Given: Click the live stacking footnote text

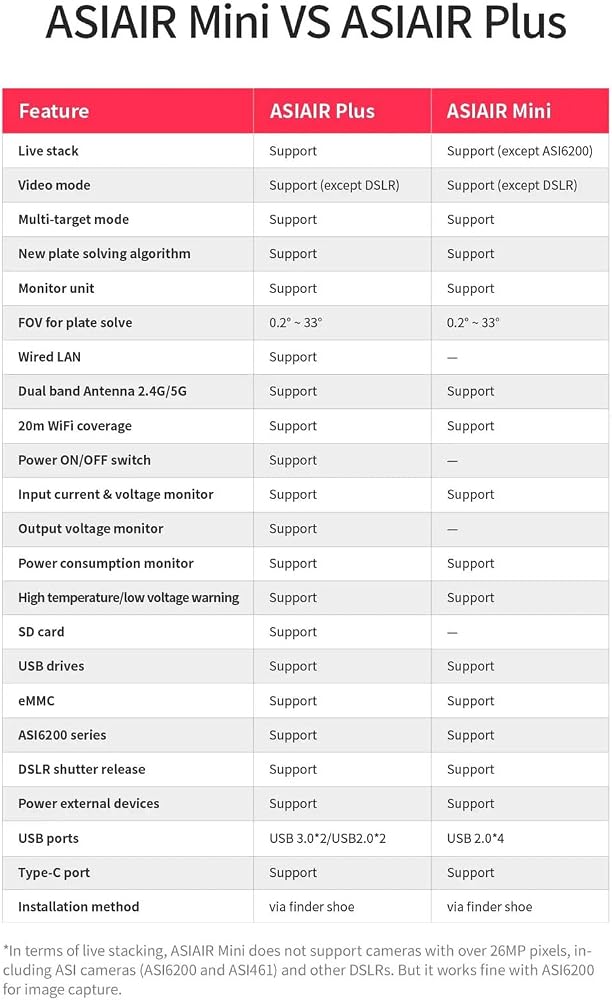Looking at the screenshot, I should [x=298, y=970].
